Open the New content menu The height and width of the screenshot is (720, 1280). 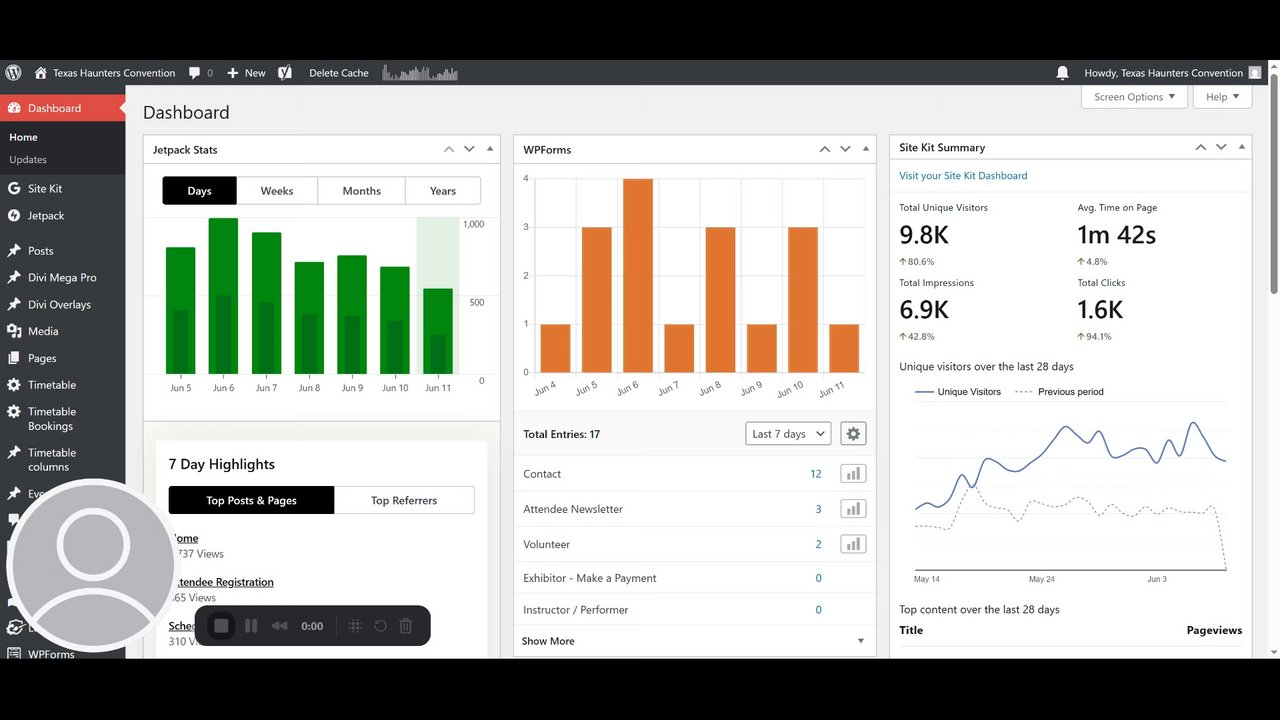[x=246, y=73]
